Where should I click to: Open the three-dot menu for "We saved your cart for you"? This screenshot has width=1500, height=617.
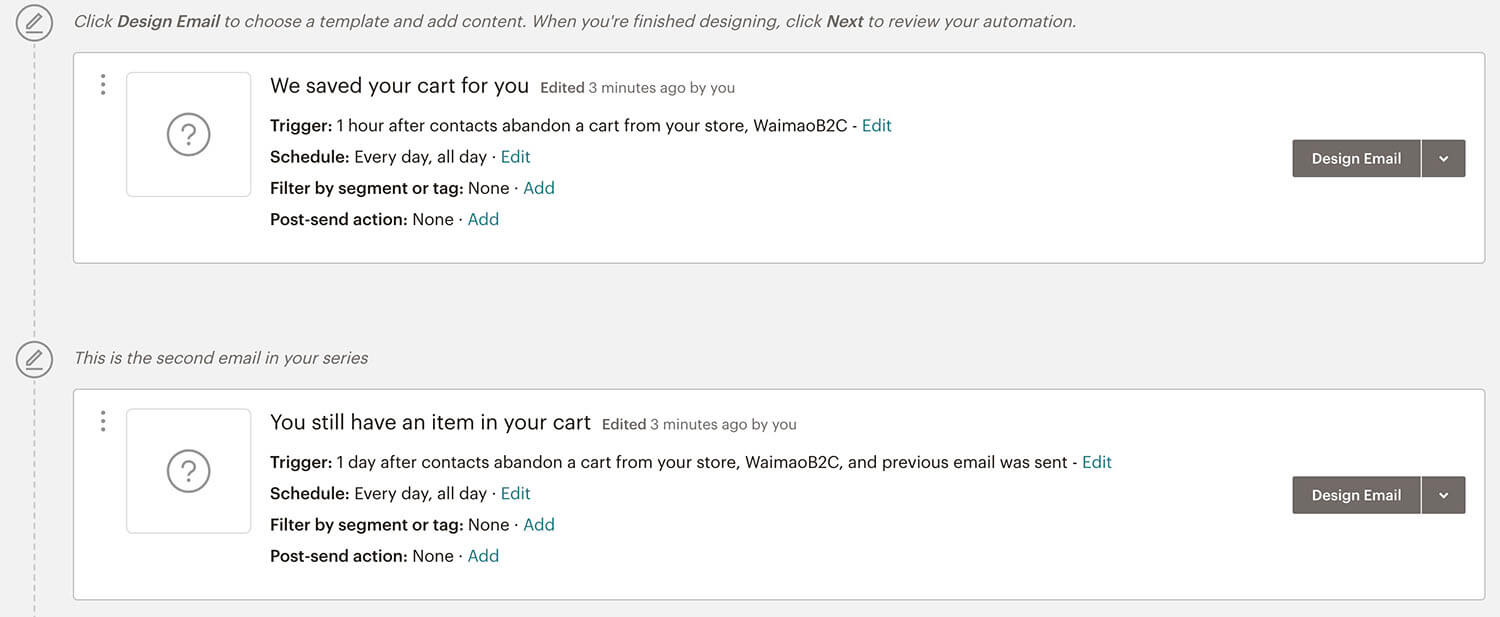click(x=102, y=85)
